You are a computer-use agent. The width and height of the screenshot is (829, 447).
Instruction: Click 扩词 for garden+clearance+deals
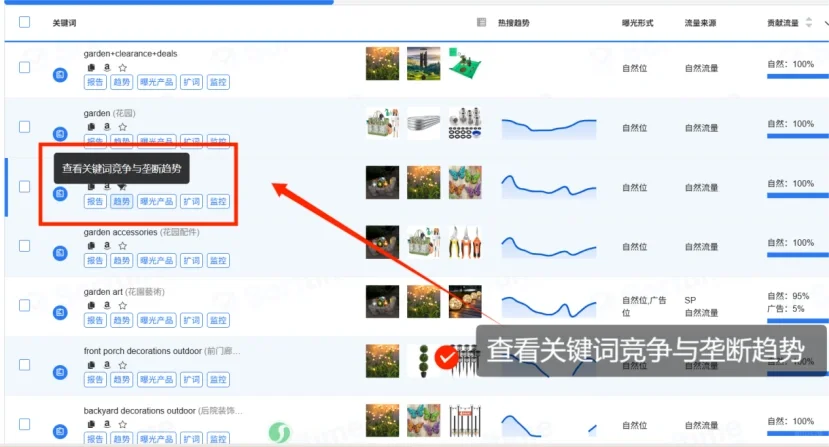click(191, 82)
